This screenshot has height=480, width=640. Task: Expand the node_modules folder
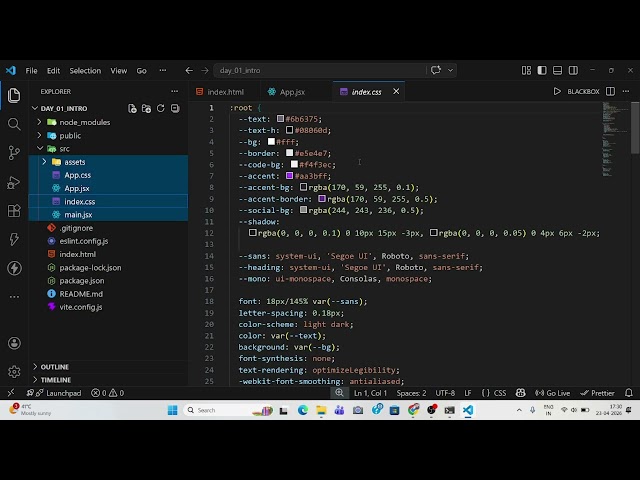pyautogui.click(x=39, y=122)
